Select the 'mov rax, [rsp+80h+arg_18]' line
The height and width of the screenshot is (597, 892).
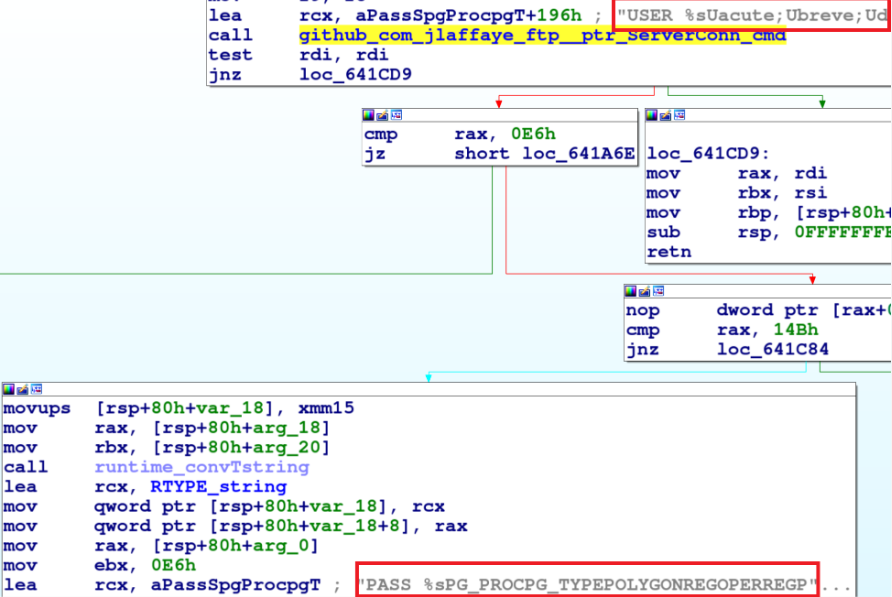coord(167,428)
